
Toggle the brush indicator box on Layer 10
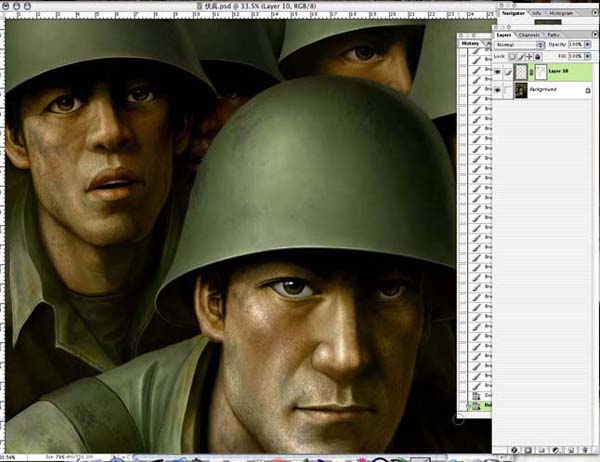[x=508, y=72]
